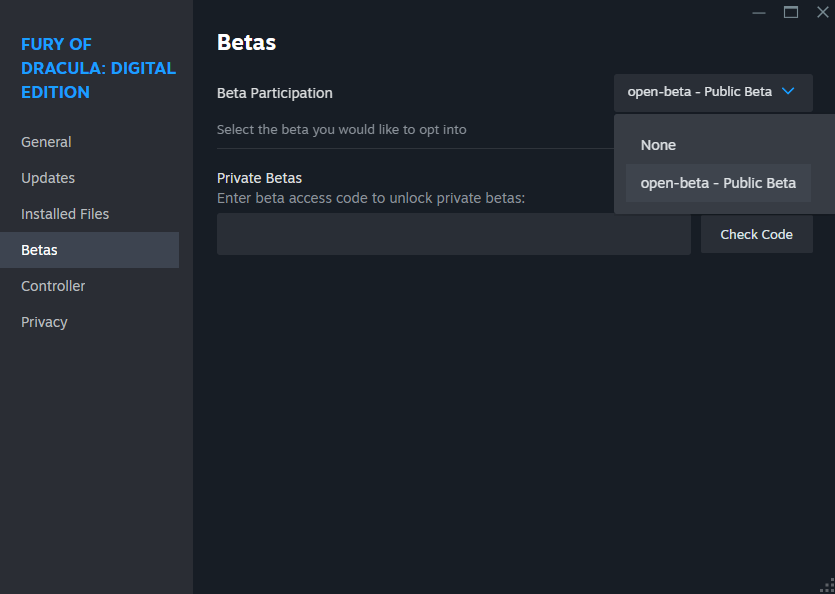
Task: Close the game properties window
Action: point(822,12)
